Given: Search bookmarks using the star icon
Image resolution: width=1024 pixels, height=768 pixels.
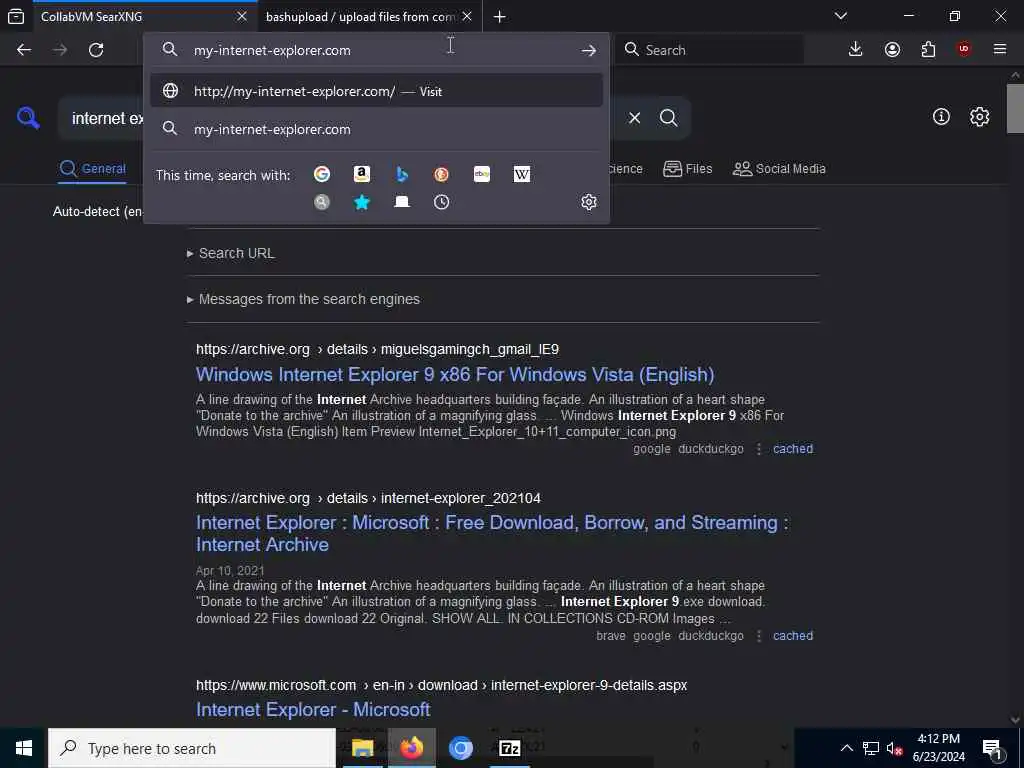Looking at the screenshot, I should [x=362, y=202].
